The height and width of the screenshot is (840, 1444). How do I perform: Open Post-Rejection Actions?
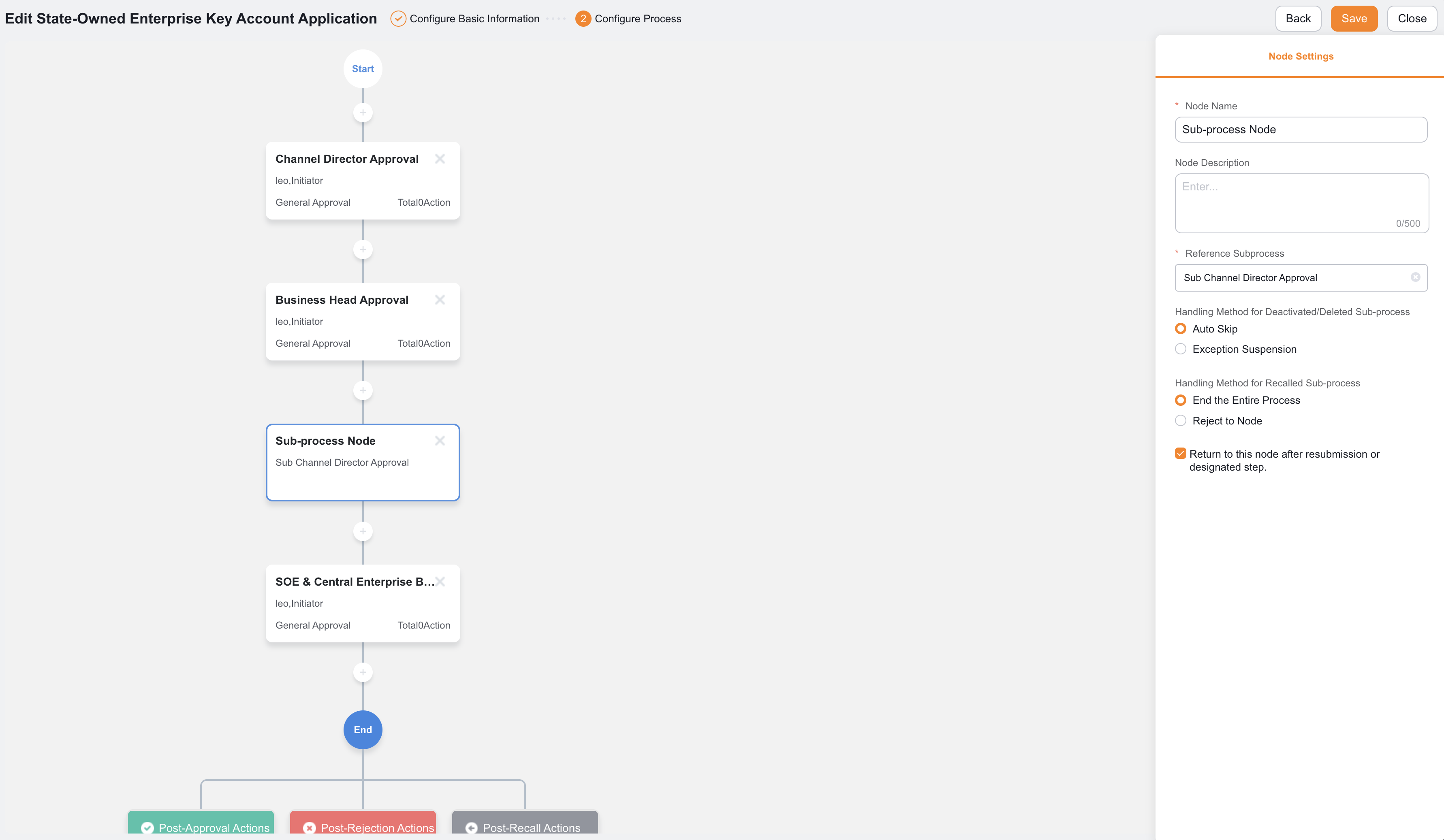click(363, 823)
